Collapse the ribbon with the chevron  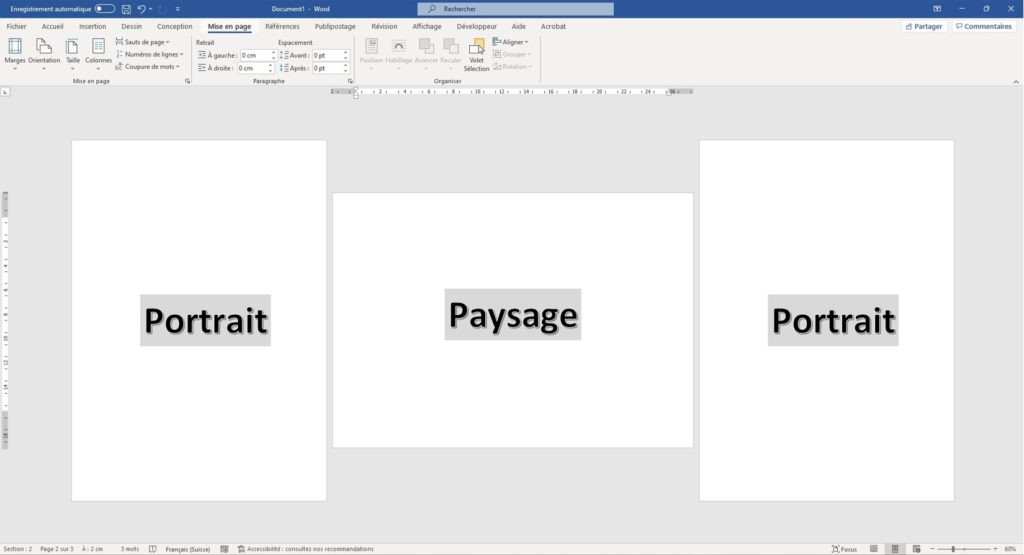click(1016, 82)
